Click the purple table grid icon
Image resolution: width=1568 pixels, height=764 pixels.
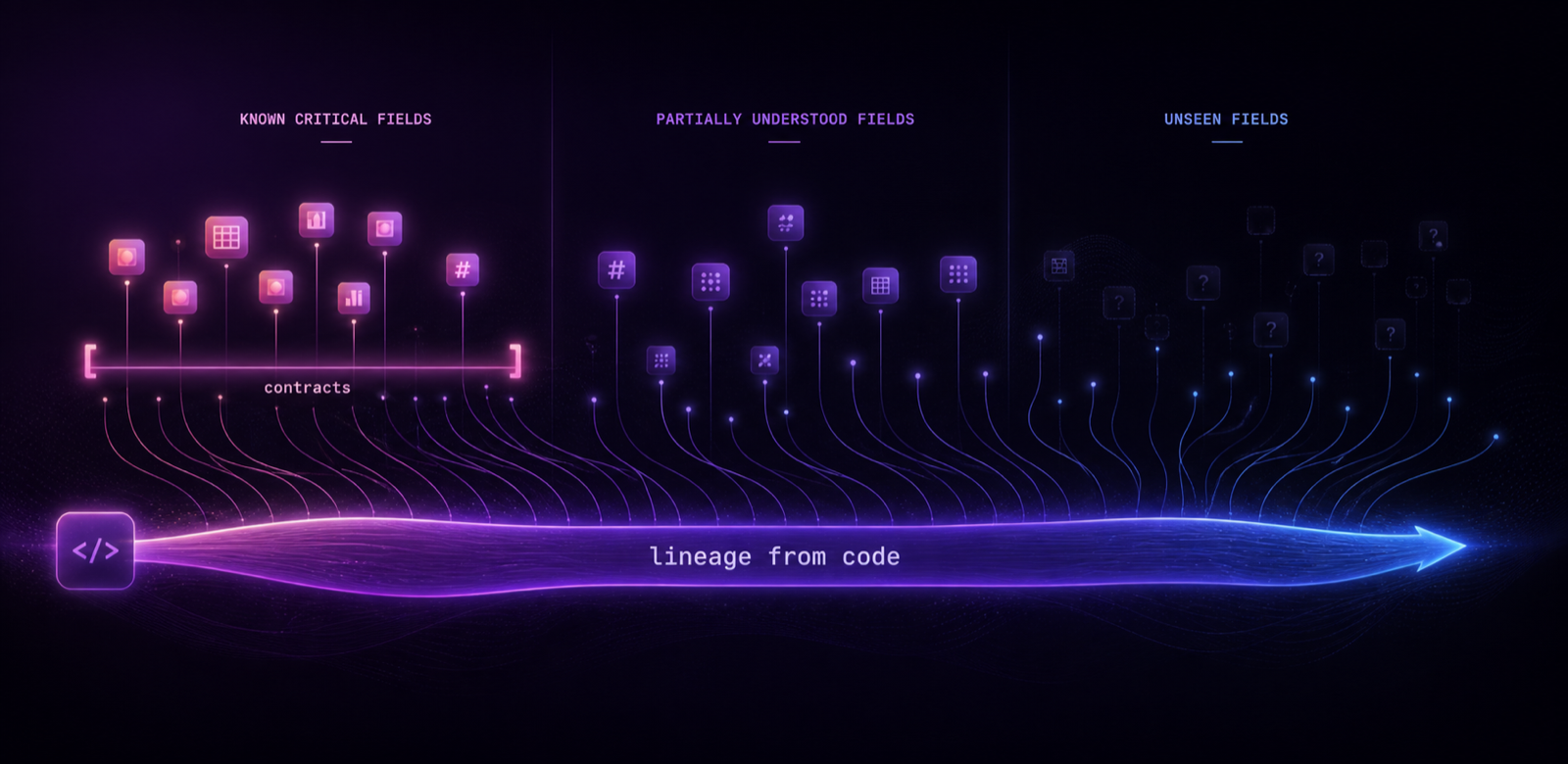pyautogui.click(x=880, y=285)
